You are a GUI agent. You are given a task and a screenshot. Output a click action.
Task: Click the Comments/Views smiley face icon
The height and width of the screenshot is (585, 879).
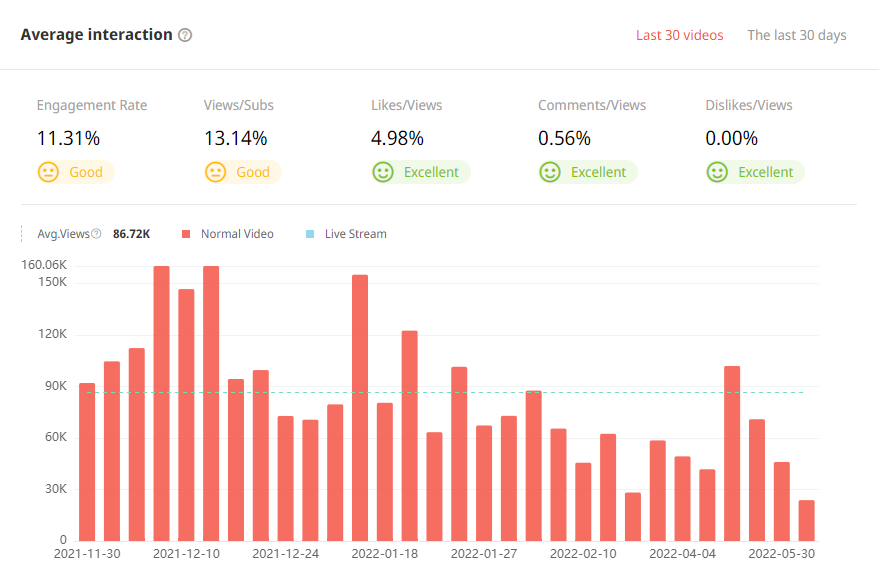pos(550,172)
